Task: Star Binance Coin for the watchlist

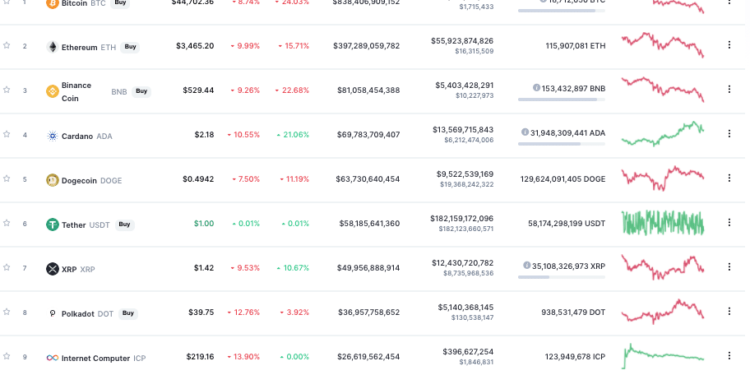Action: point(7,89)
